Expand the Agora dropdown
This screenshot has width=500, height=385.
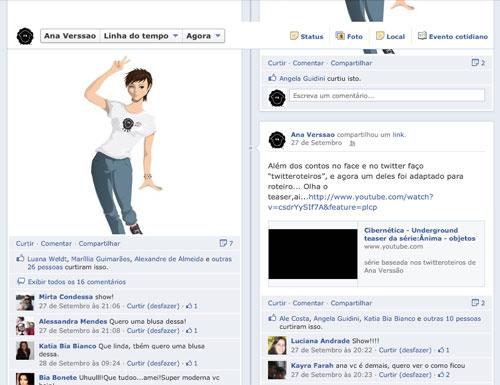coord(203,36)
